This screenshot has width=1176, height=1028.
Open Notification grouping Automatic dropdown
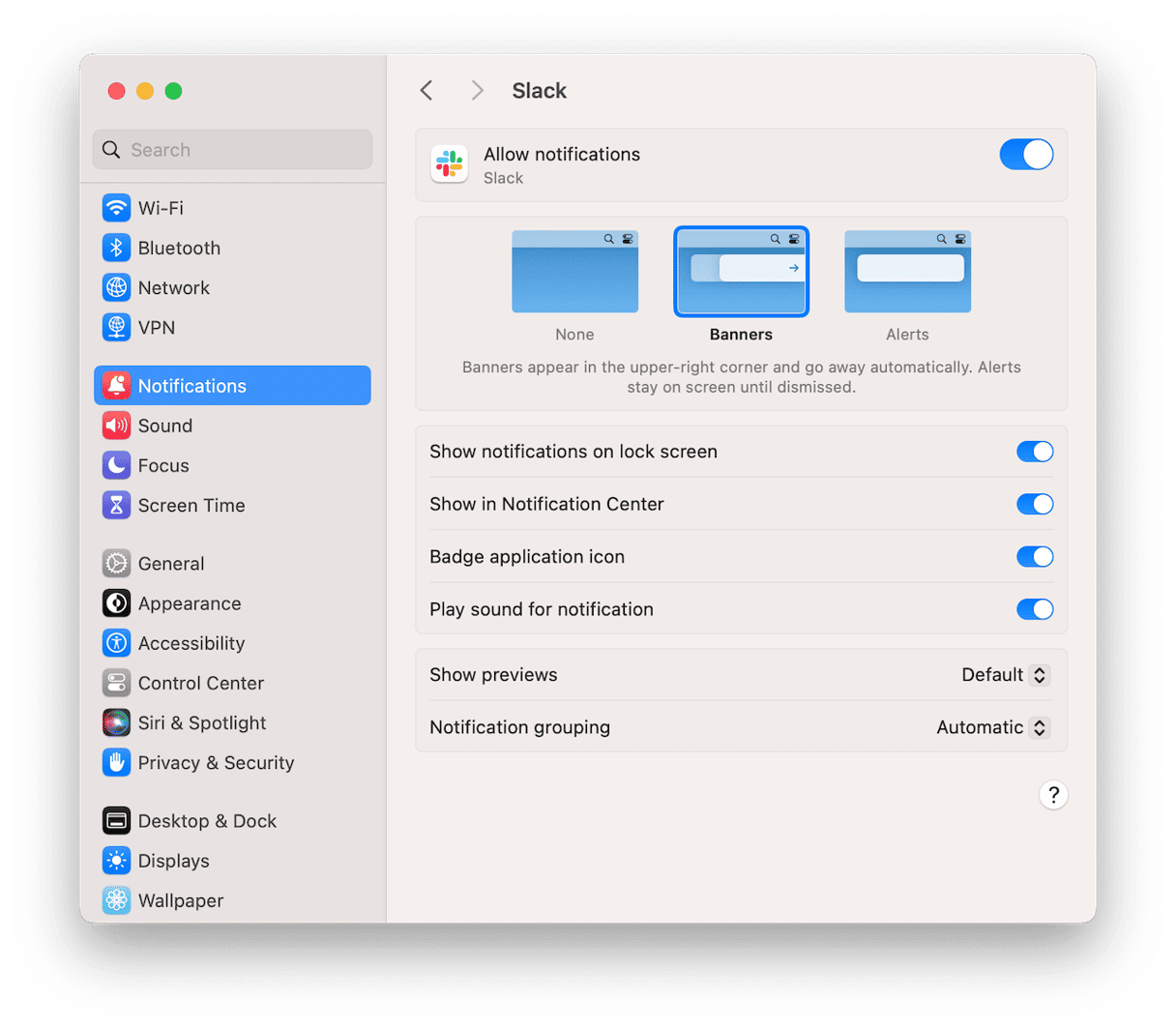(x=993, y=727)
